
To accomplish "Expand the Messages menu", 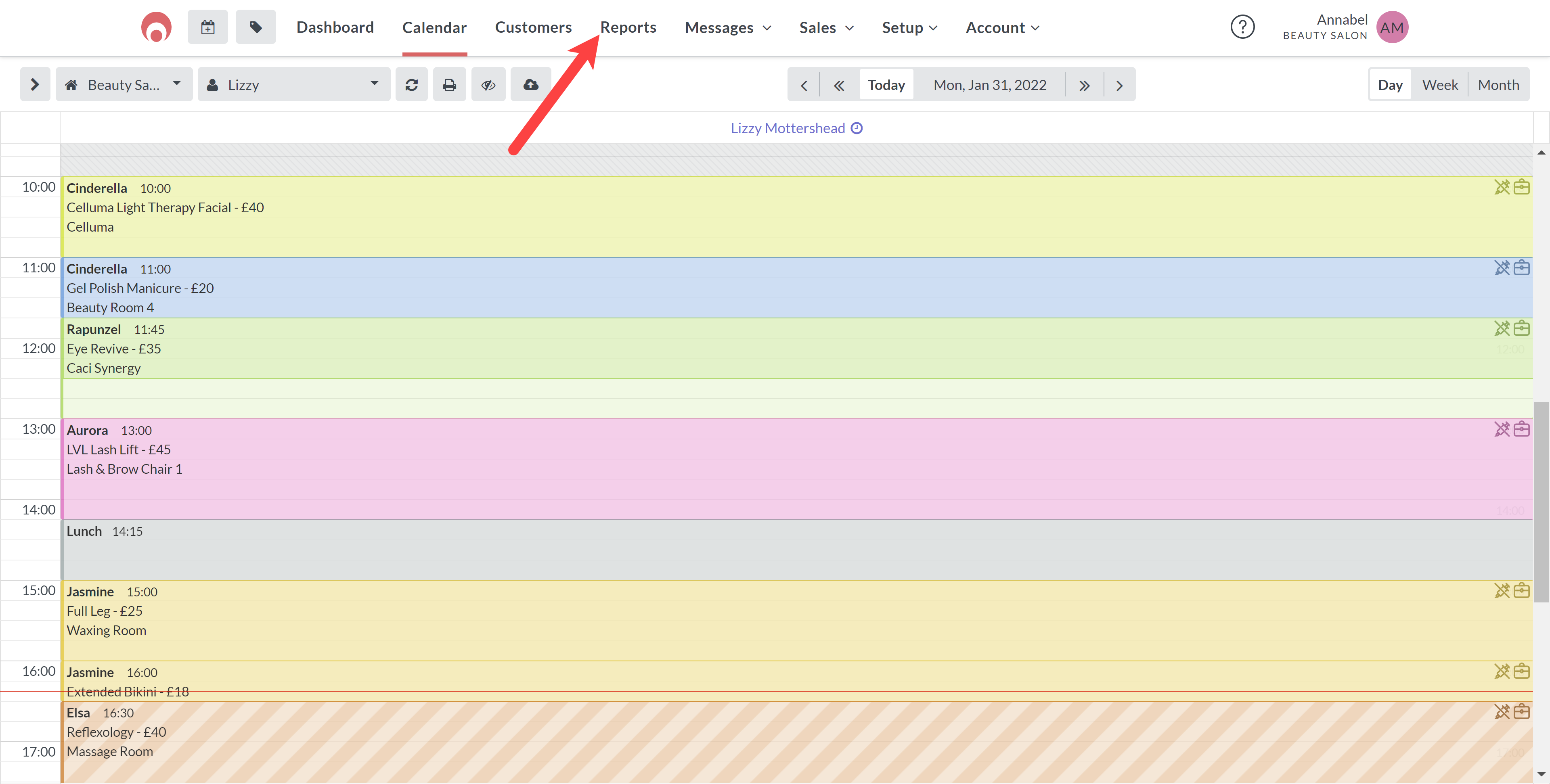I will pyautogui.click(x=727, y=28).
